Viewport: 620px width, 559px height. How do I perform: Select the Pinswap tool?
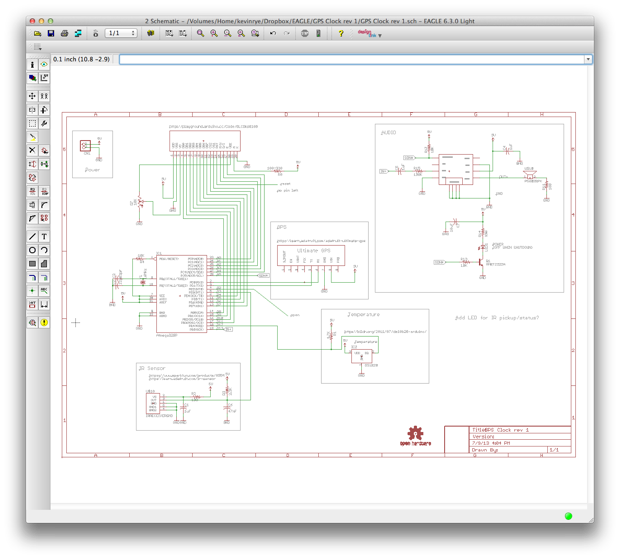(32, 164)
